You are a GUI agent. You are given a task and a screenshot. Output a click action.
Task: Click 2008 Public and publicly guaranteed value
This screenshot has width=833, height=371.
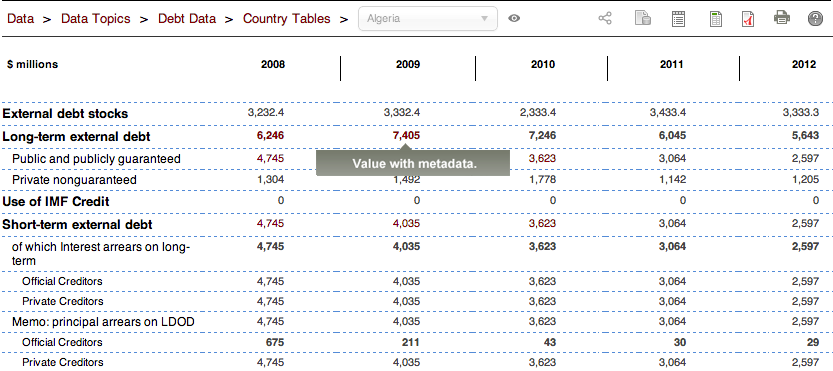pyautogui.click(x=270, y=158)
